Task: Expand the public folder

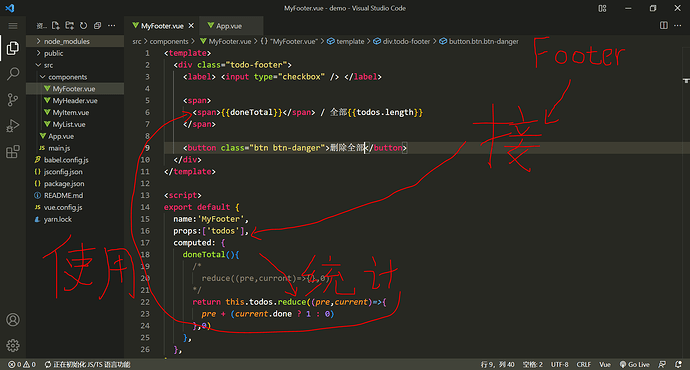Action: pos(53,53)
